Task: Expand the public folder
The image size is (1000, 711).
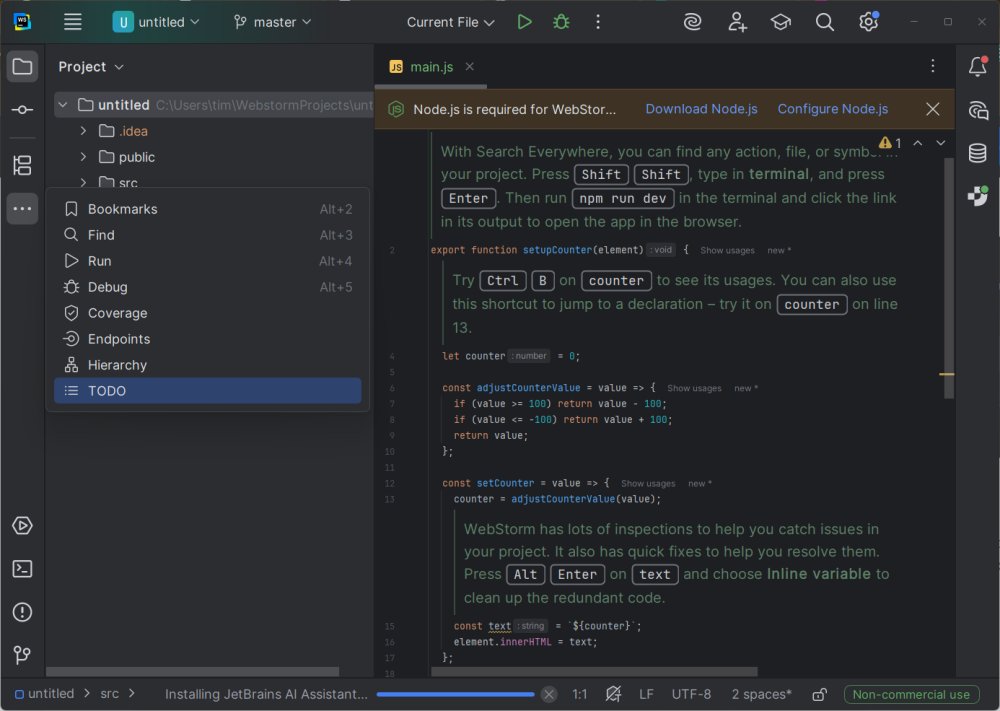Action: click(84, 157)
